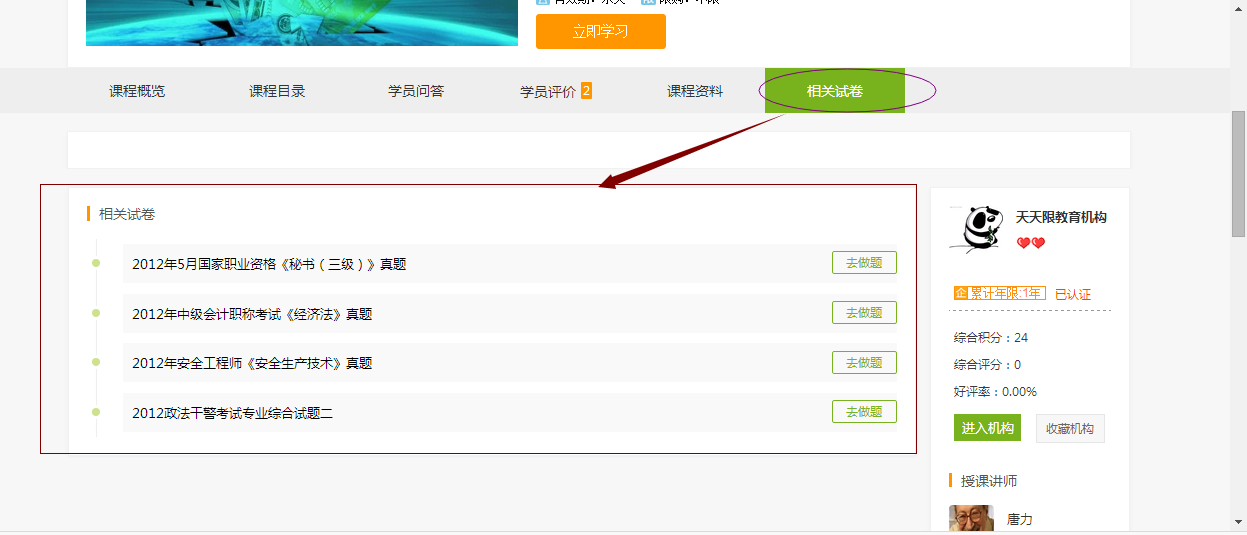Select the 学员问答 tab

pos(416,91)
